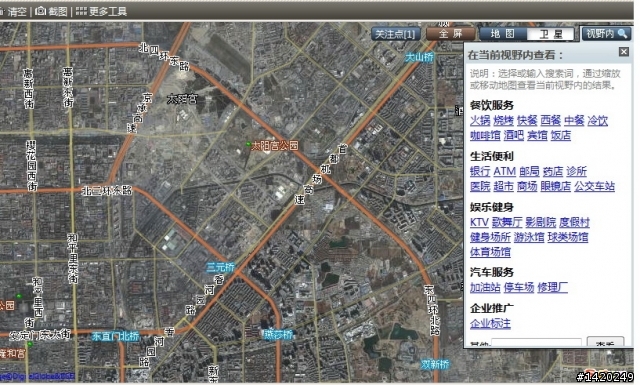Click the 快餐 link
This screenshot has width=640, height=385.
527,120
